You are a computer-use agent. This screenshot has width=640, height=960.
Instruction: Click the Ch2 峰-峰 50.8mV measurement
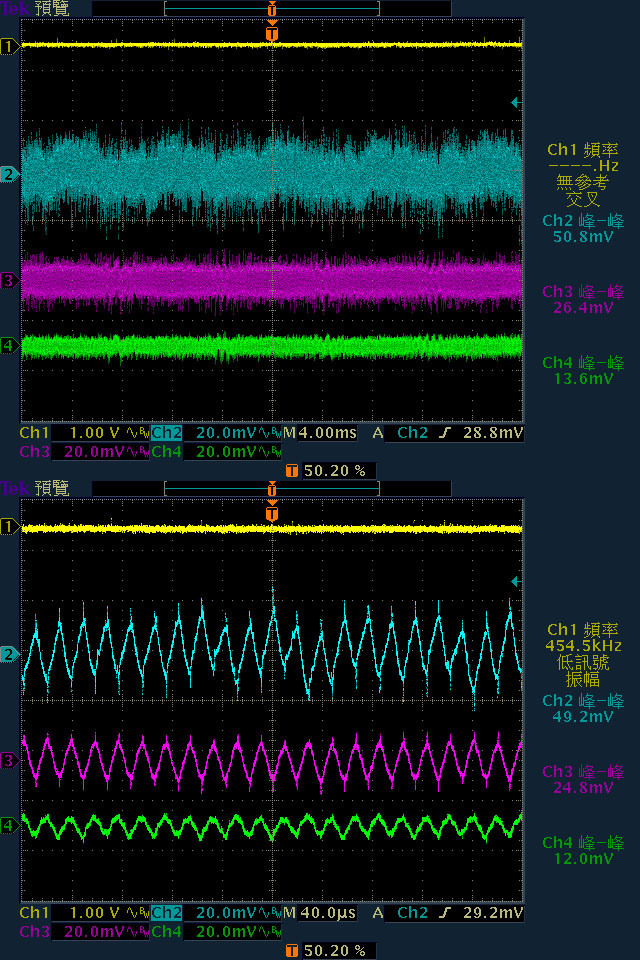tap(583, 228)
